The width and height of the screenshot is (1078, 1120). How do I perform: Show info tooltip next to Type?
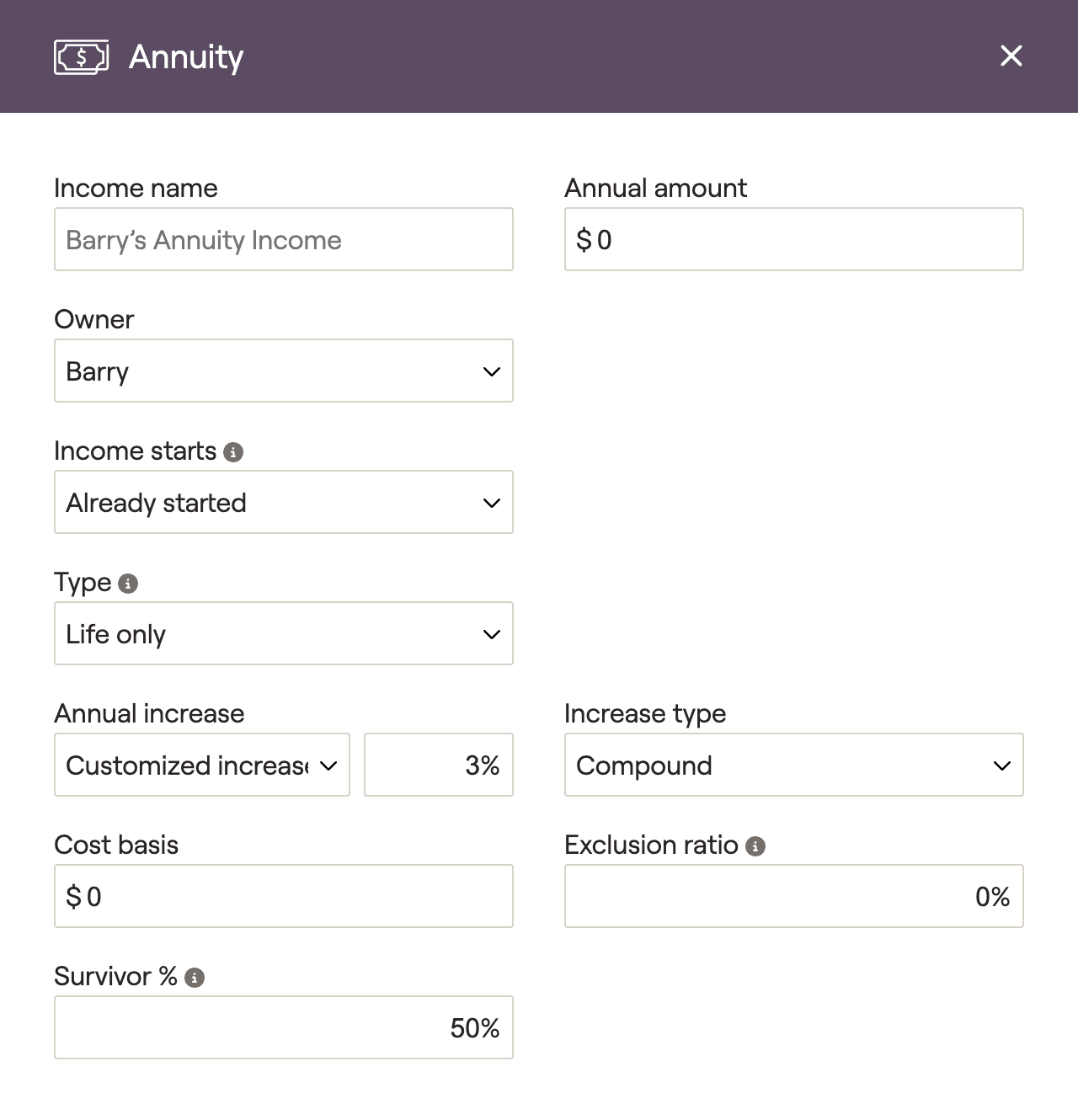[128, 584]
